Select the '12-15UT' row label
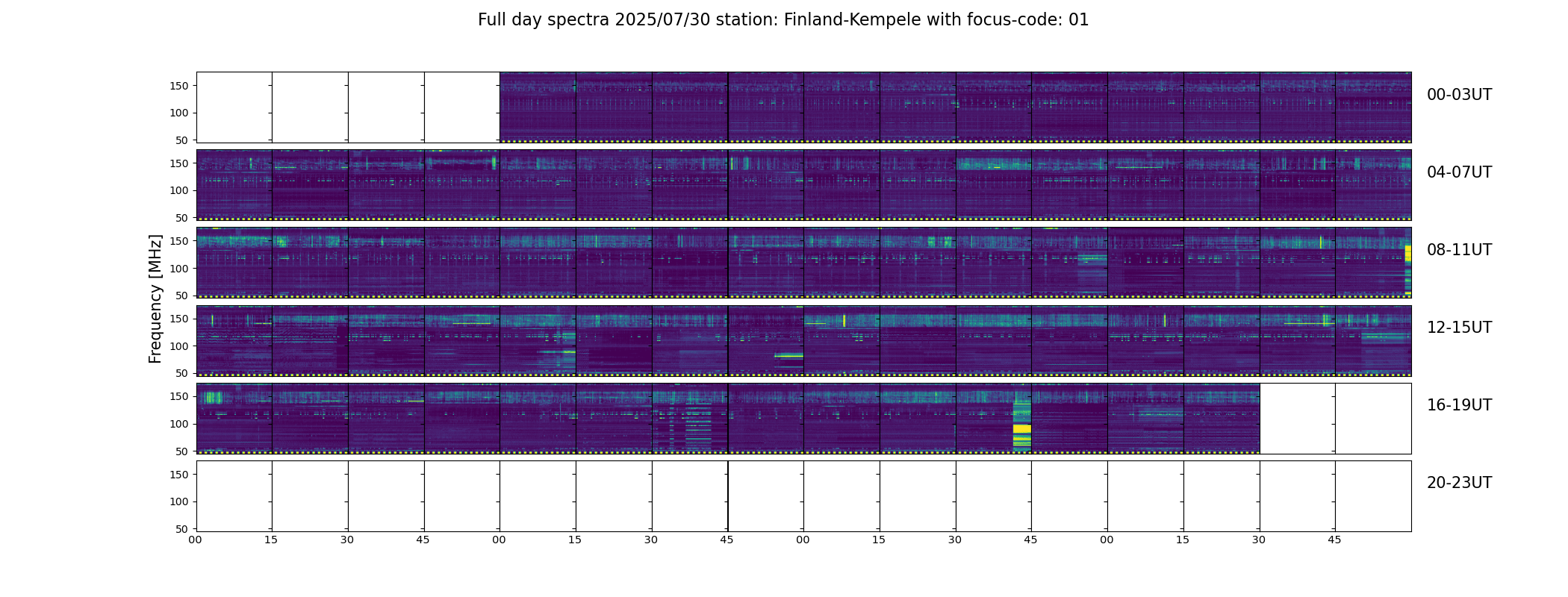Viewport: 1568px width, 597px height. click(1459, 328)
